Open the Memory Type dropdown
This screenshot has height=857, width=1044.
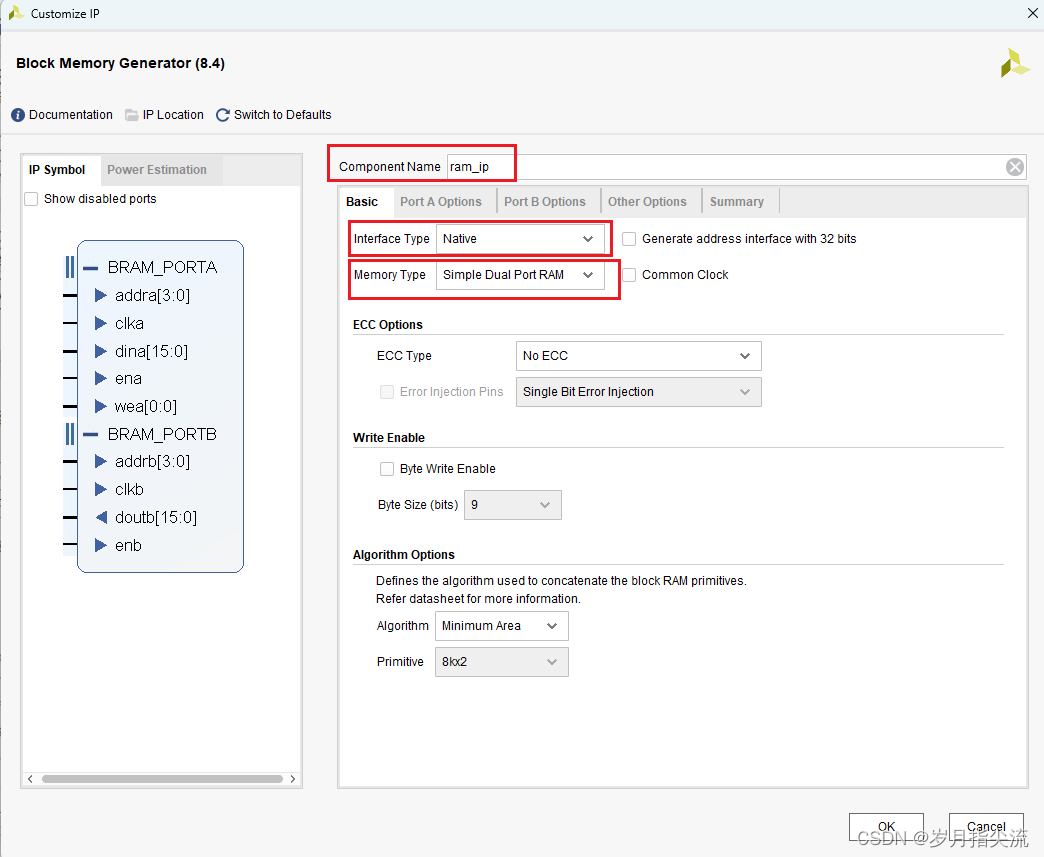coord(520,275)
